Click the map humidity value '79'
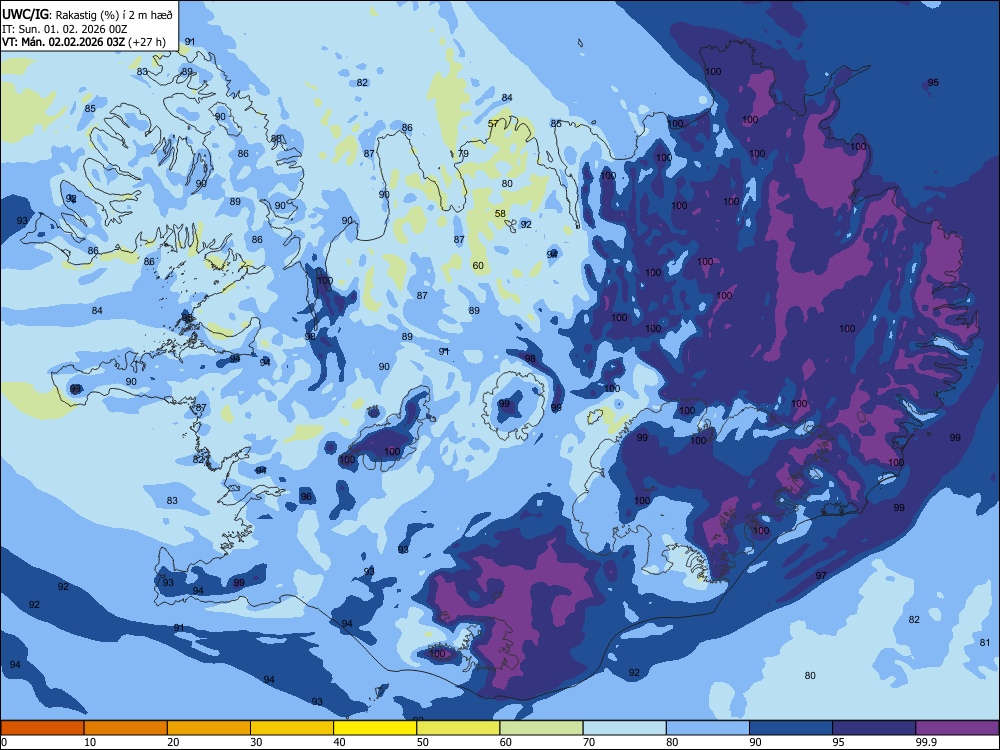Screen dimensions: 1000x750 (464, 154)
